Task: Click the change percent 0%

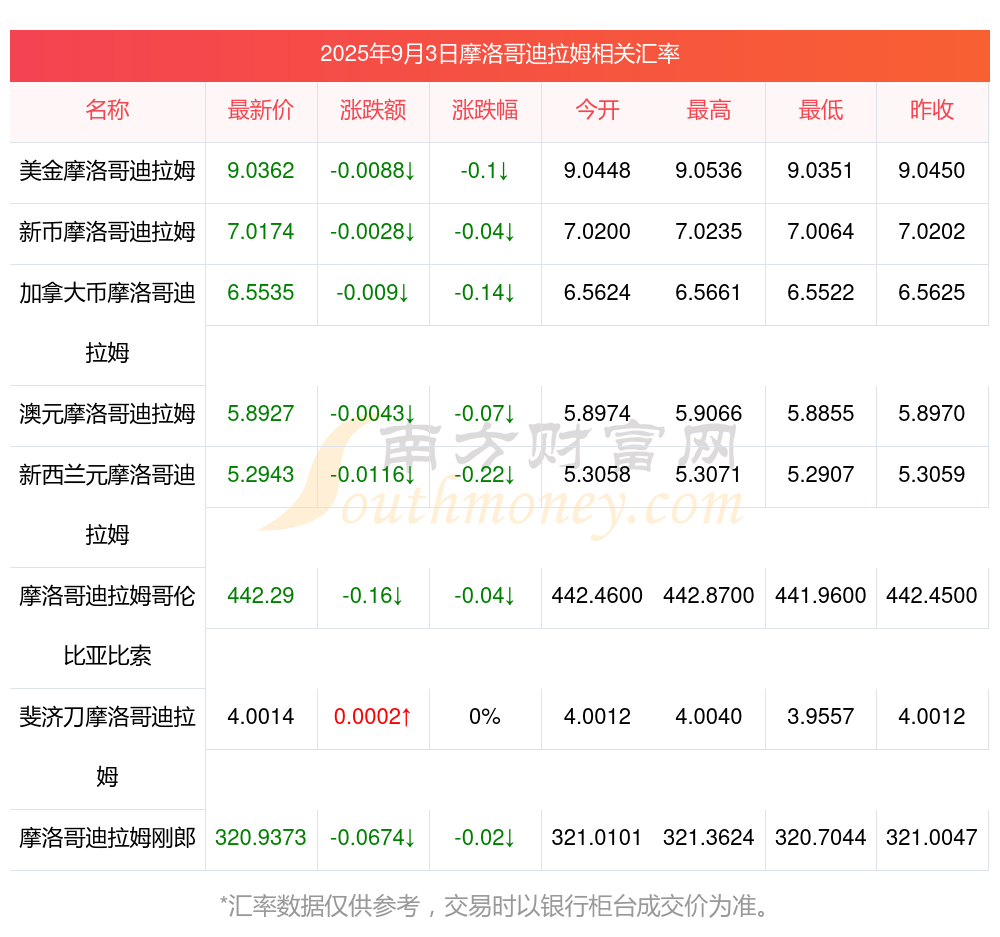Action: click(x=485, y=717)
